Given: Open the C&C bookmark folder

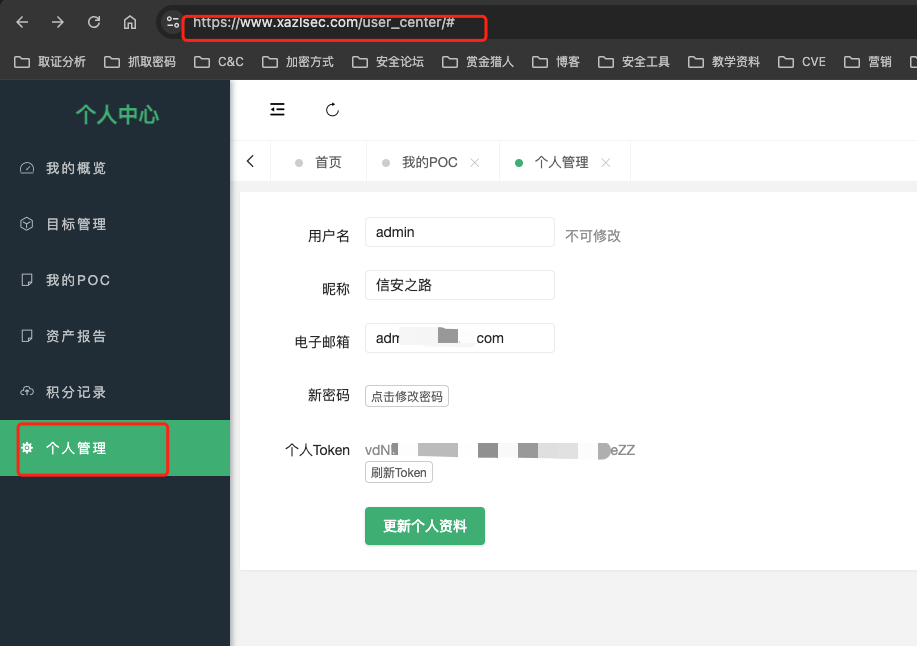Looking at the screenshot, I should coord(219,62).
